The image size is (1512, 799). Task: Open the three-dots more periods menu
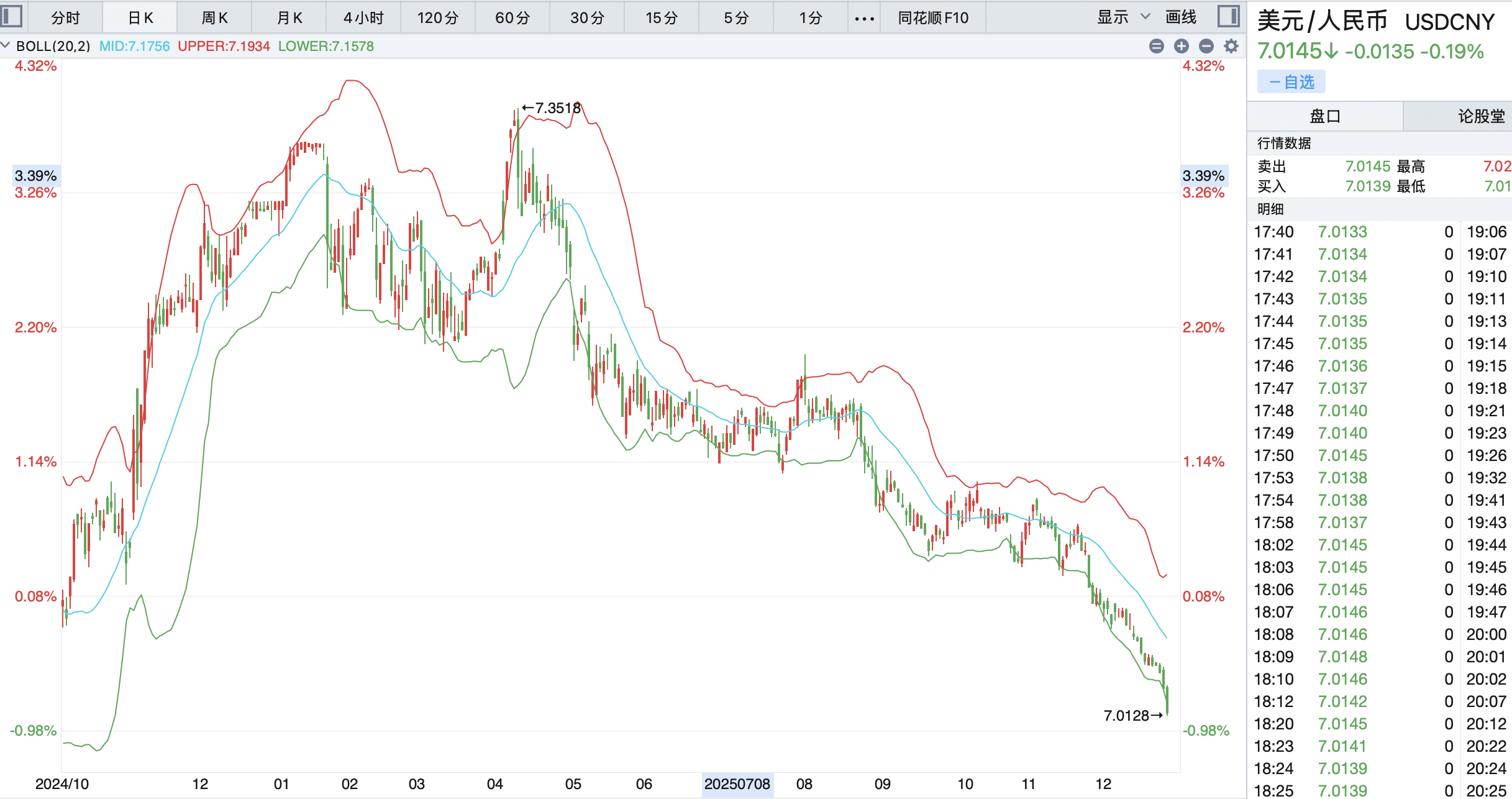click(864, 18)
